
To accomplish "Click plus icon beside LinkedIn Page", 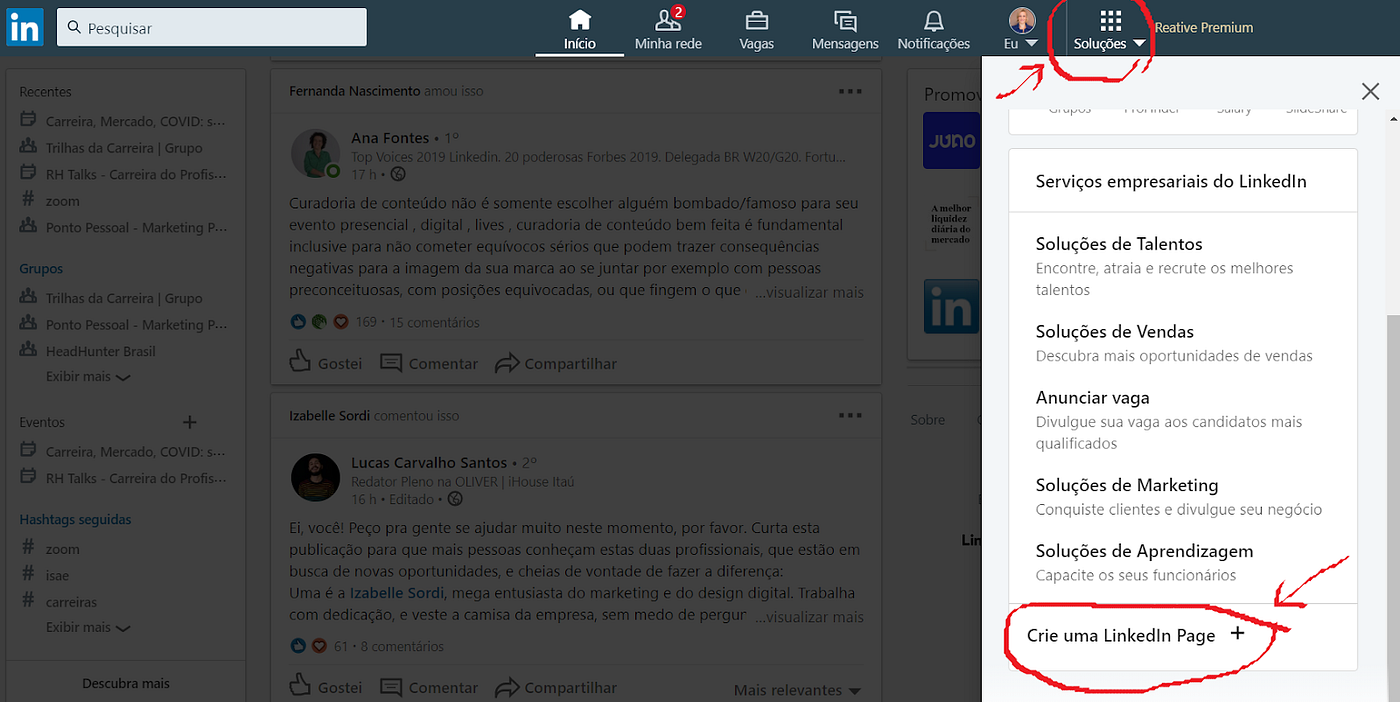I will pyautogui.click(x=1237, y=634).
